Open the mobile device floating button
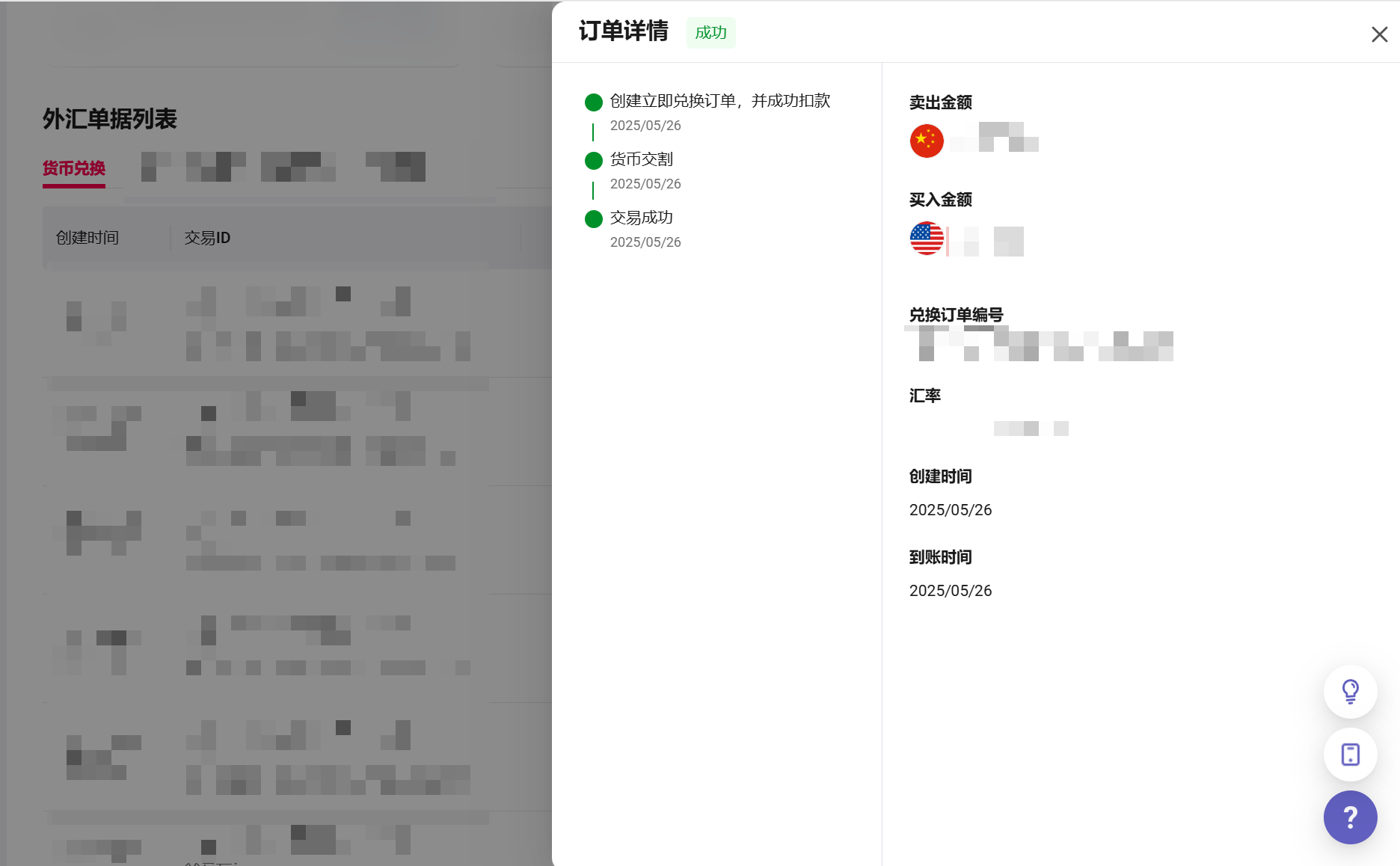The height and width of the screenshot is (866, 1400). pyautogui.click(x=1350, y=755)
